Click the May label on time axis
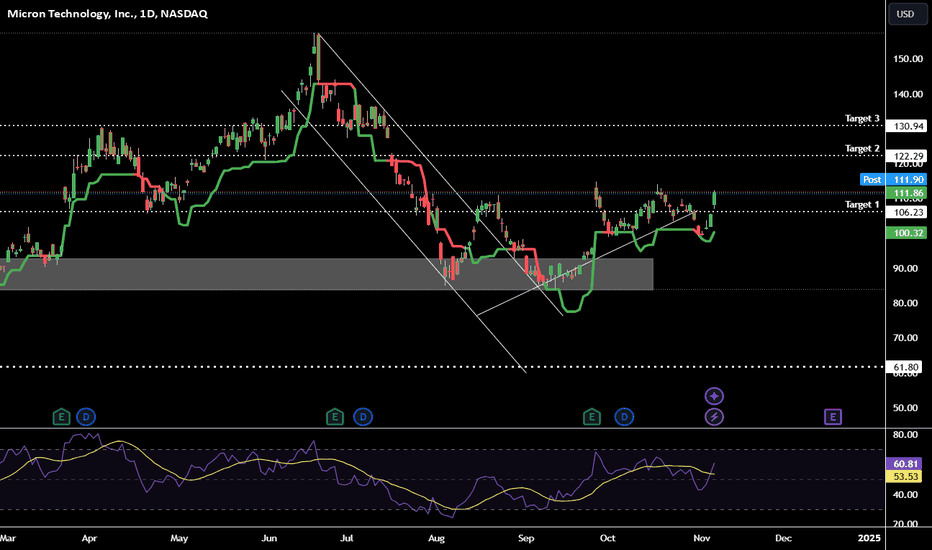Screen dimensions: 932x550 tap(179, 538)
